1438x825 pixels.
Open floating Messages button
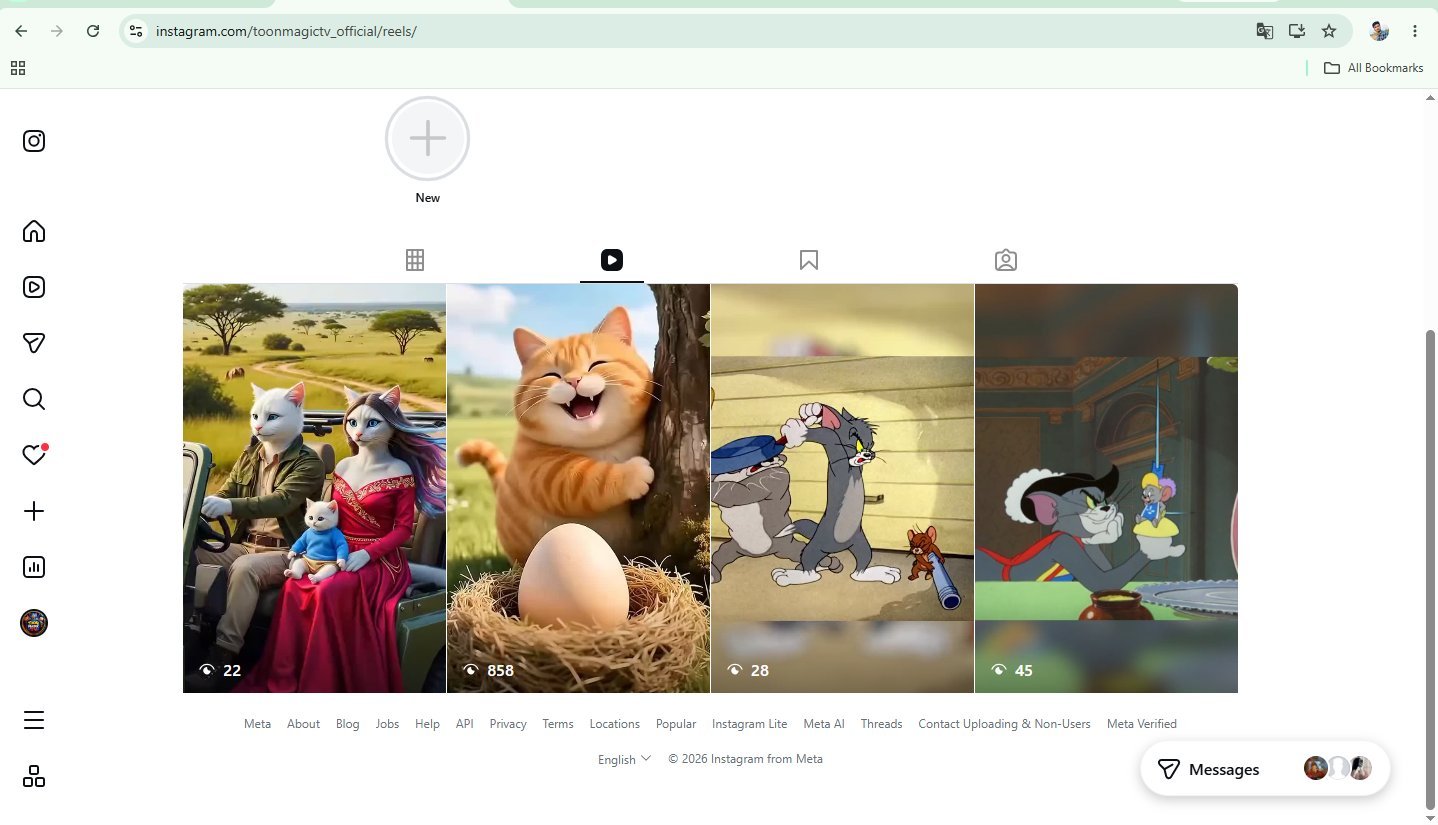tap(1265, 769)
